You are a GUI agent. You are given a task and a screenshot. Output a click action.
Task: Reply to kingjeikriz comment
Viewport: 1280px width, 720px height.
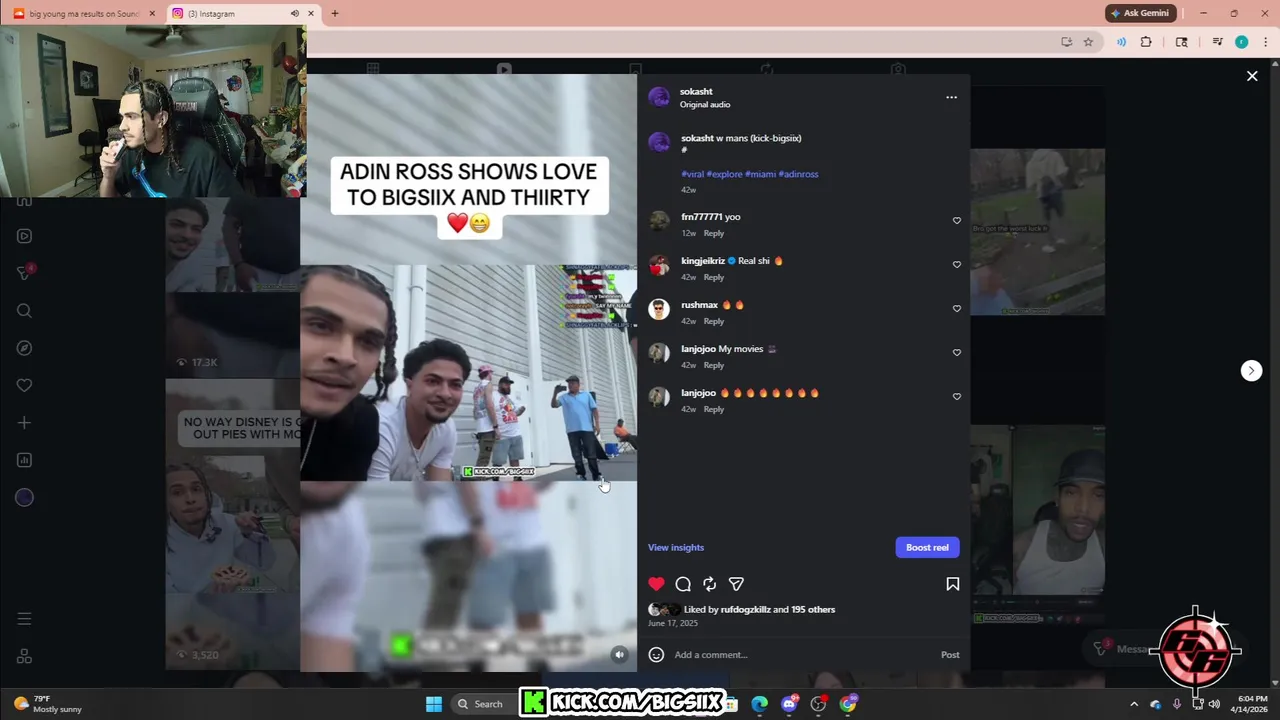pos(714,277)
